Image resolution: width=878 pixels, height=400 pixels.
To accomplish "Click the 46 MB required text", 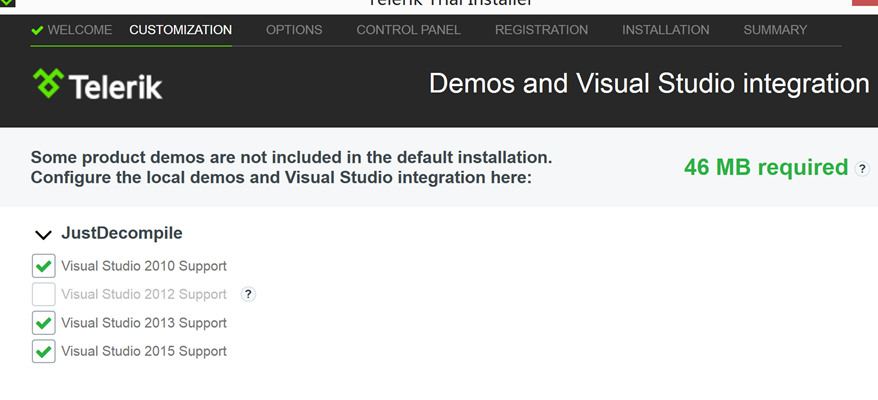I will [765, 168].
